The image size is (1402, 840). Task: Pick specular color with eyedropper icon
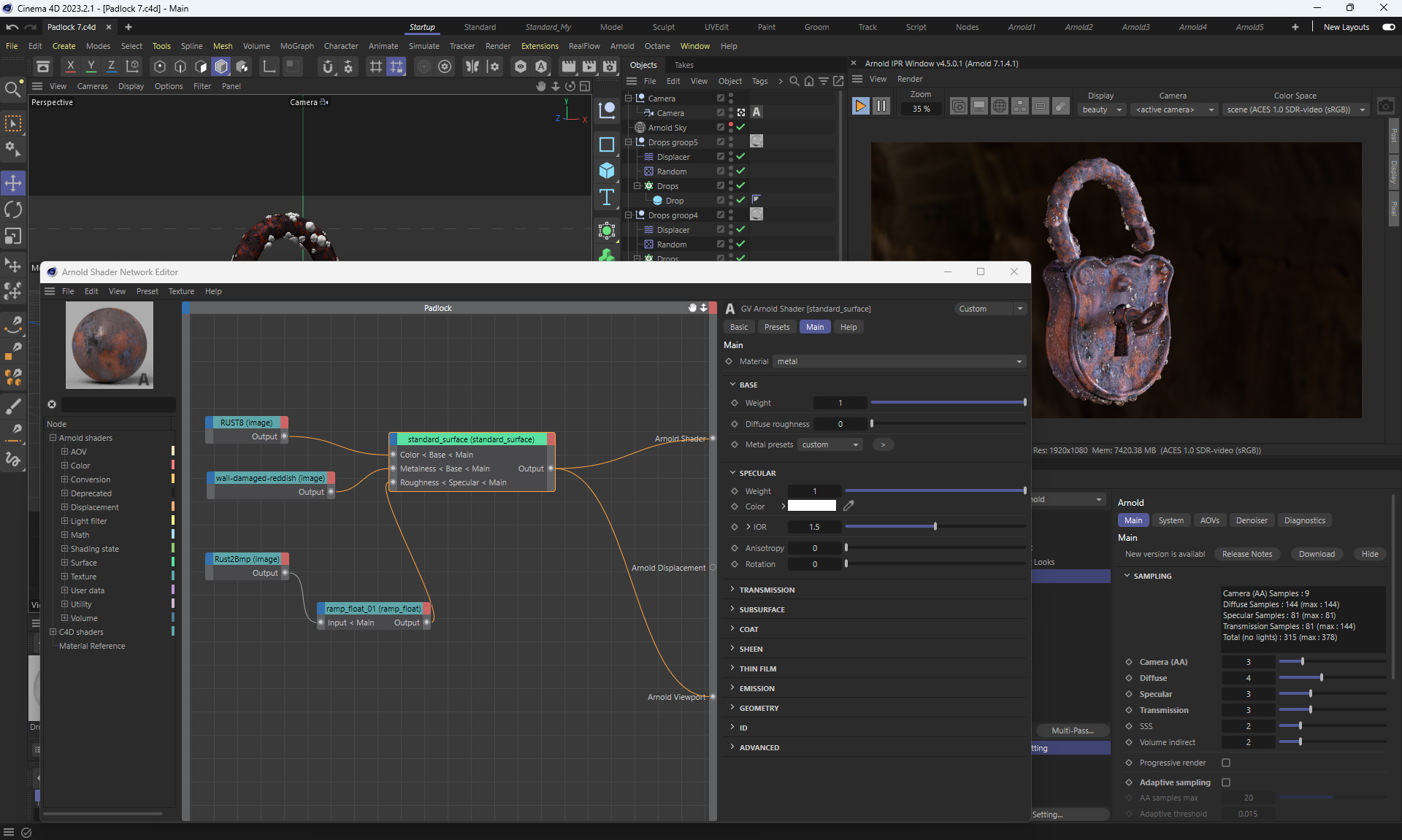tap(849, 506)
